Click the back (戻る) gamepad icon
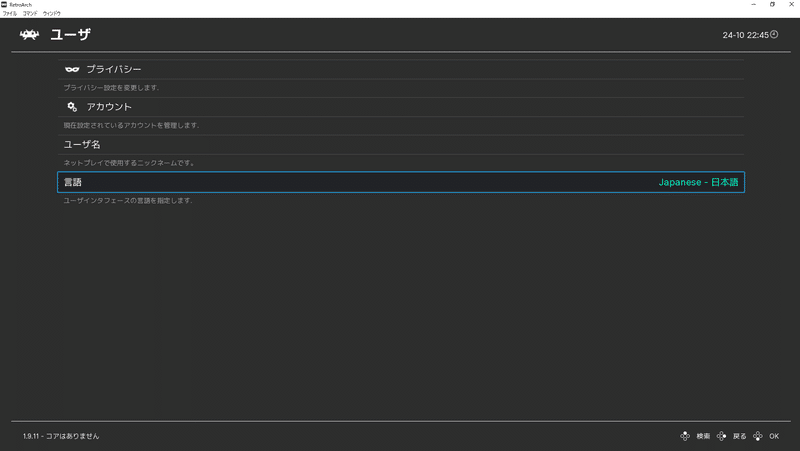Viewport: 800px width, 451px height. tap(722, 436)
